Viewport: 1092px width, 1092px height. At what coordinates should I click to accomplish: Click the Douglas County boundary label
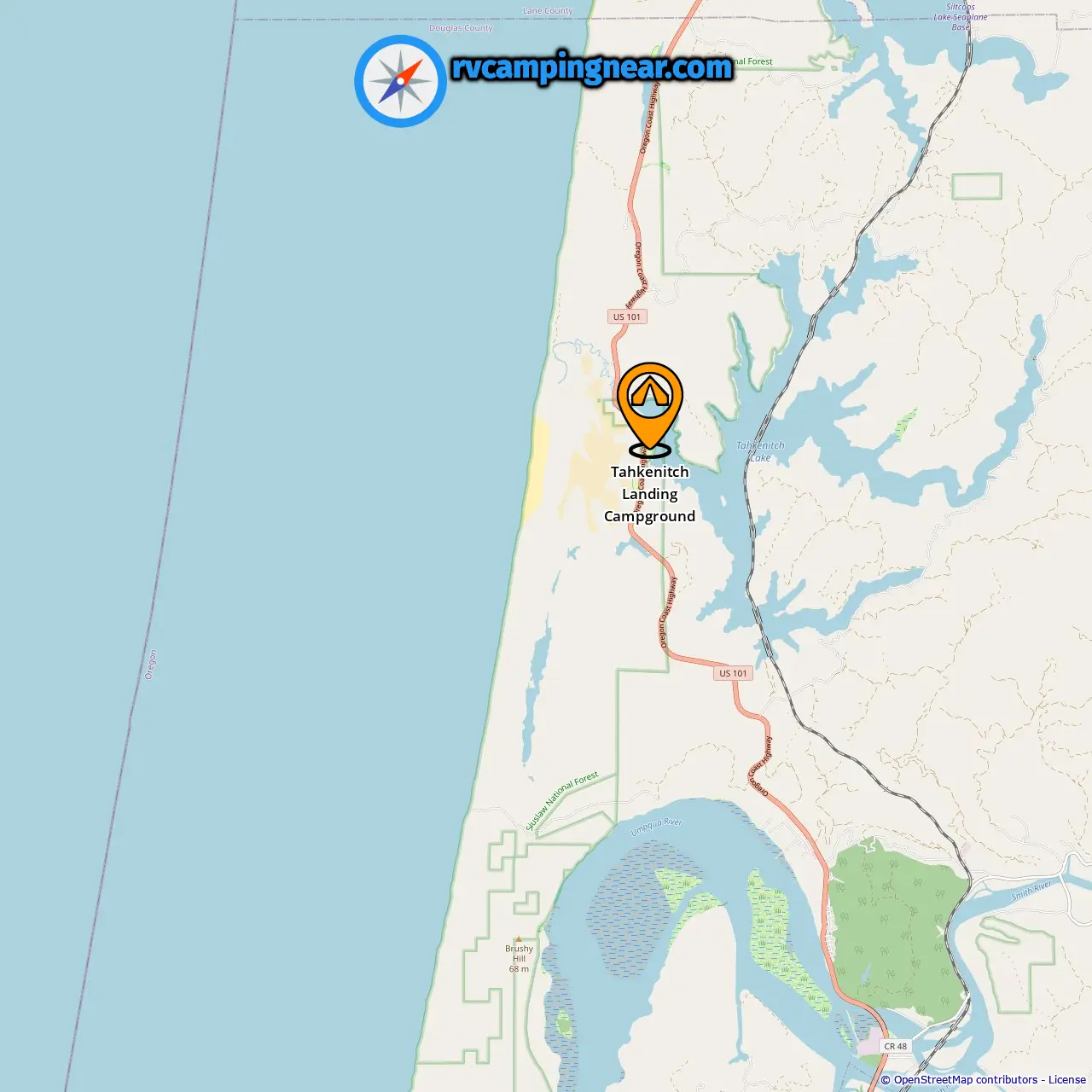pyautogui.click(x=461, y=28)
